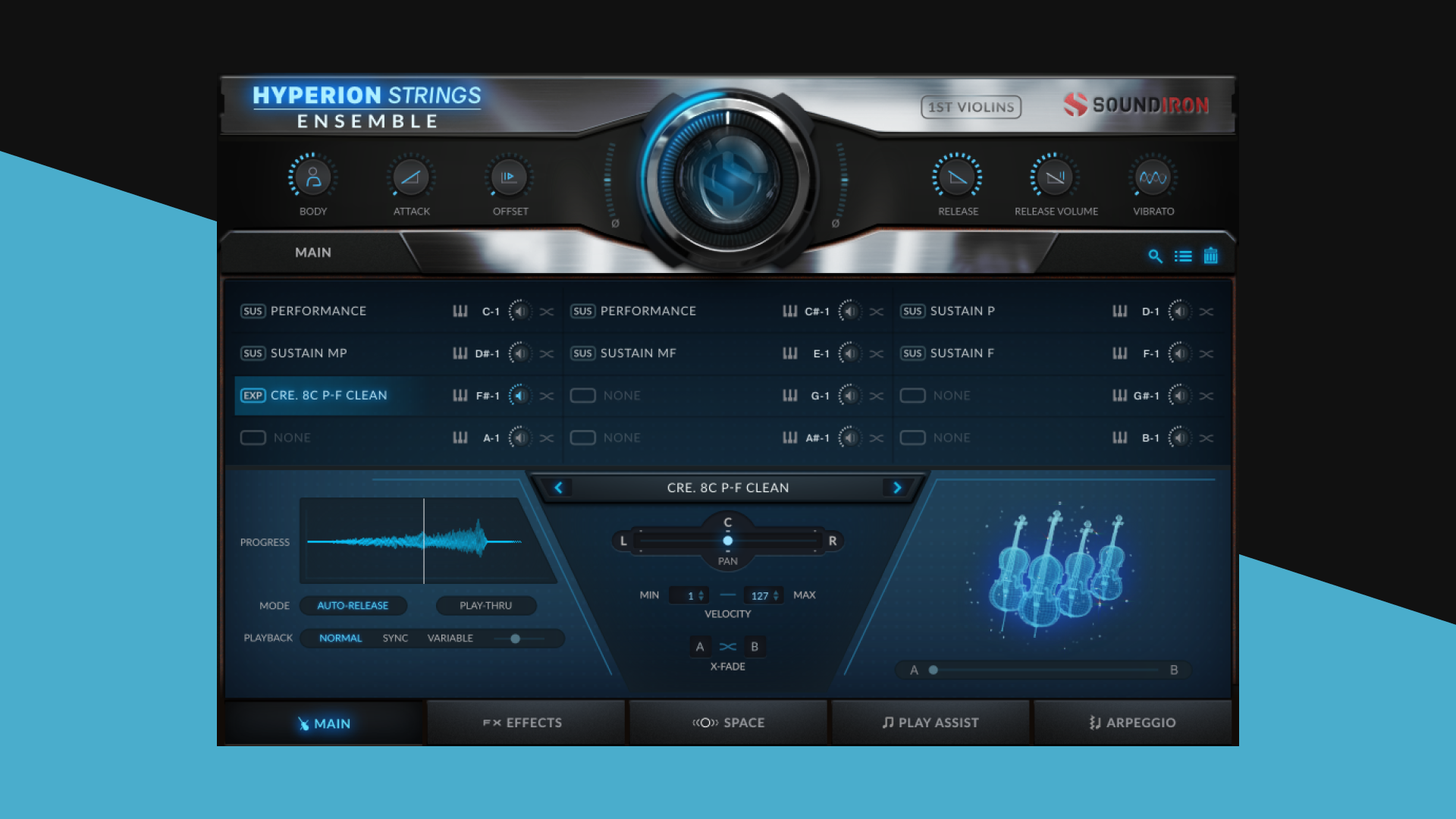The image size is (1456, 819).
Task: Click the Release knob
Action: click(957, 177)
